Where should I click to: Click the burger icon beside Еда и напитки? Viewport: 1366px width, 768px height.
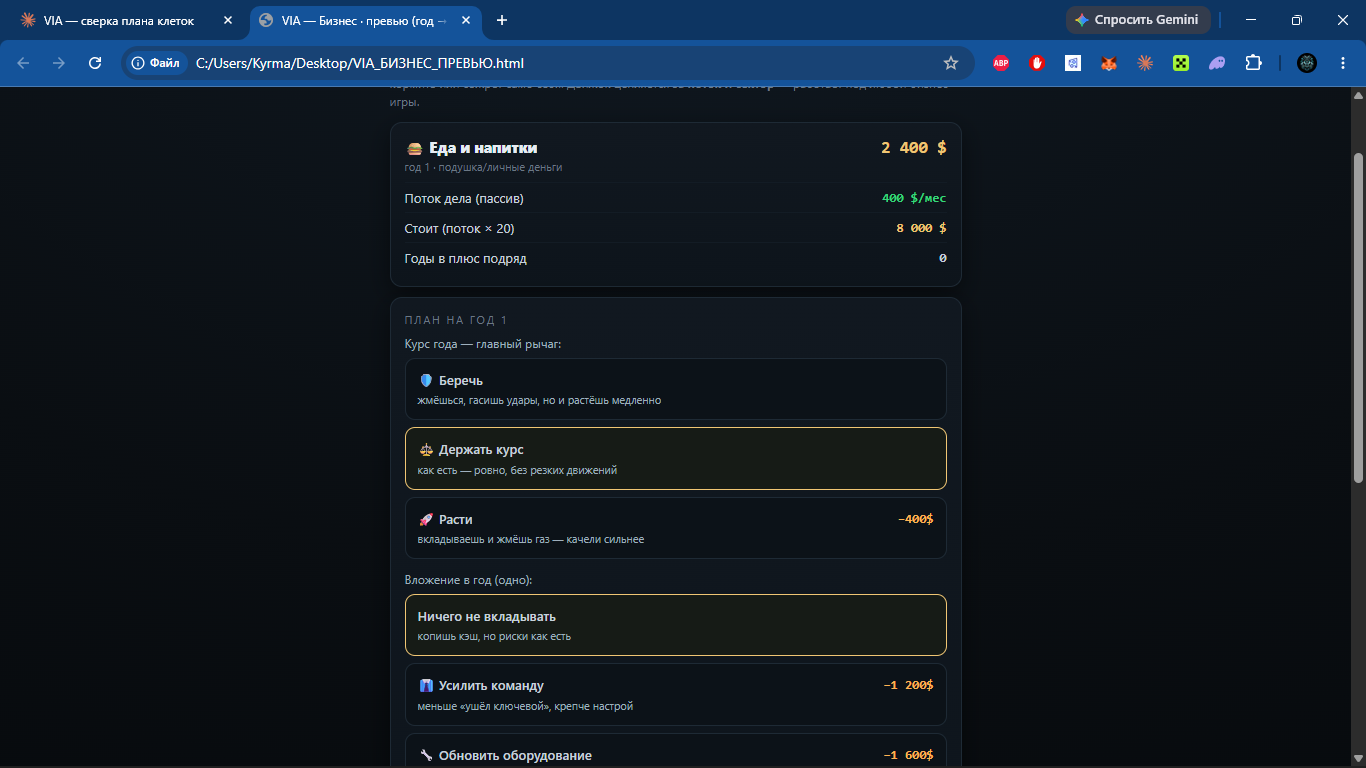[x=414, y=148]
